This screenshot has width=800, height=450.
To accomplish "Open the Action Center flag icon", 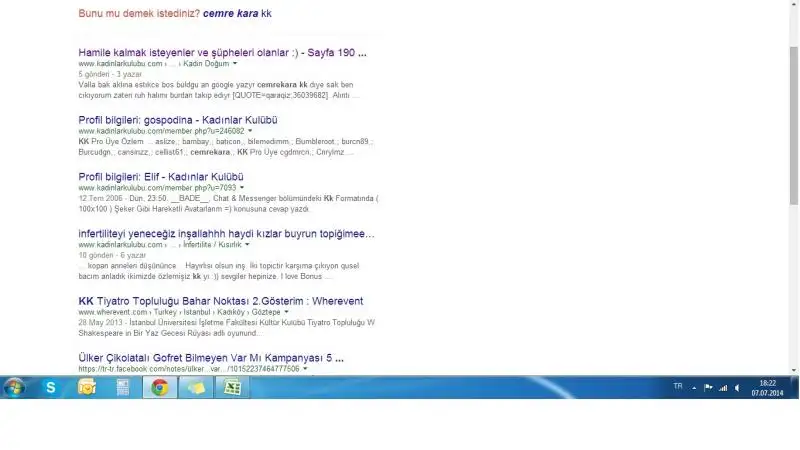I will click(708, 388).
